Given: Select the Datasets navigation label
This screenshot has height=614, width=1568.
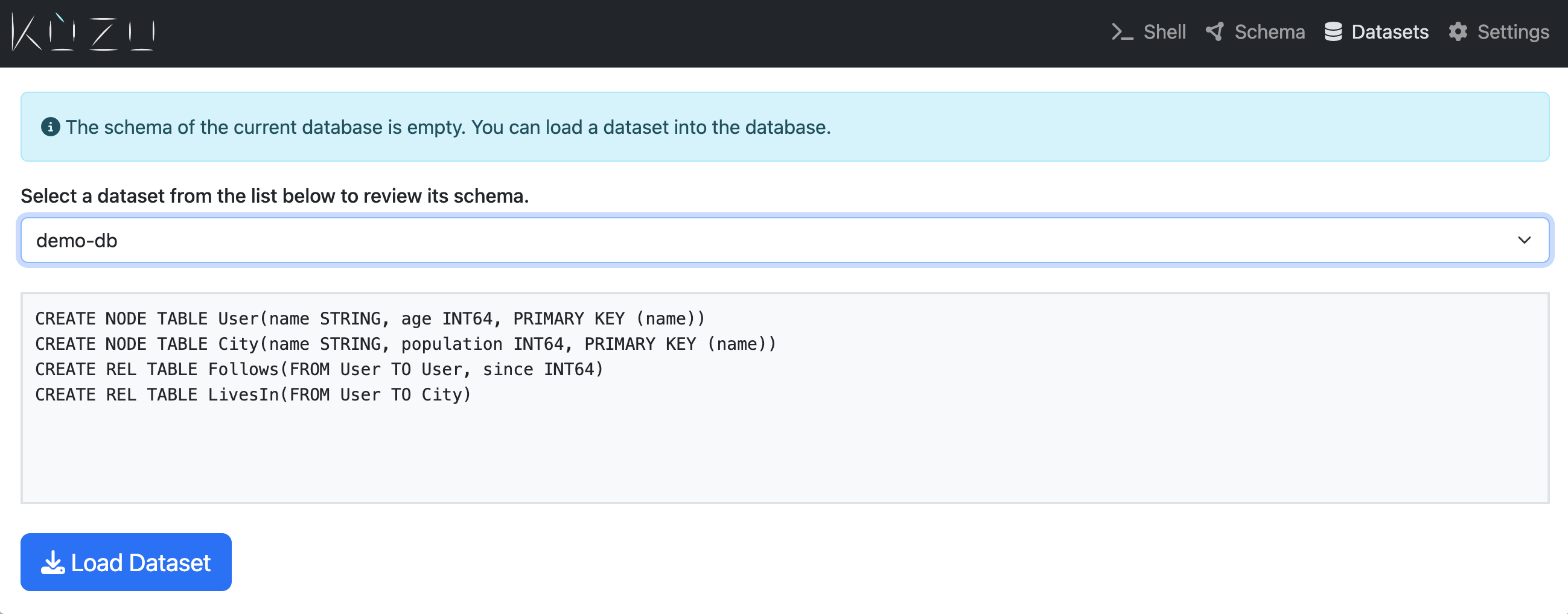Looking at the screenshot, I should tap(1389, 31).
